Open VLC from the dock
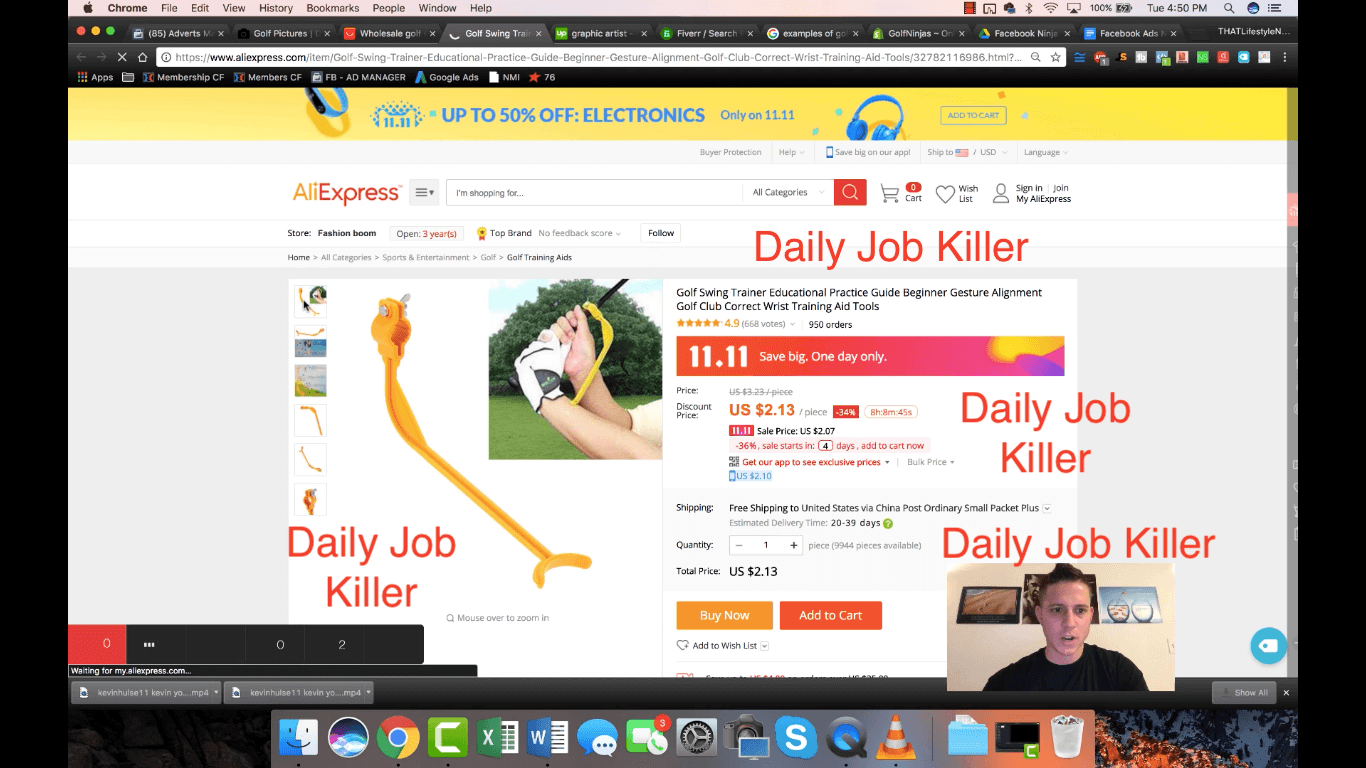 tap(895, 738)
